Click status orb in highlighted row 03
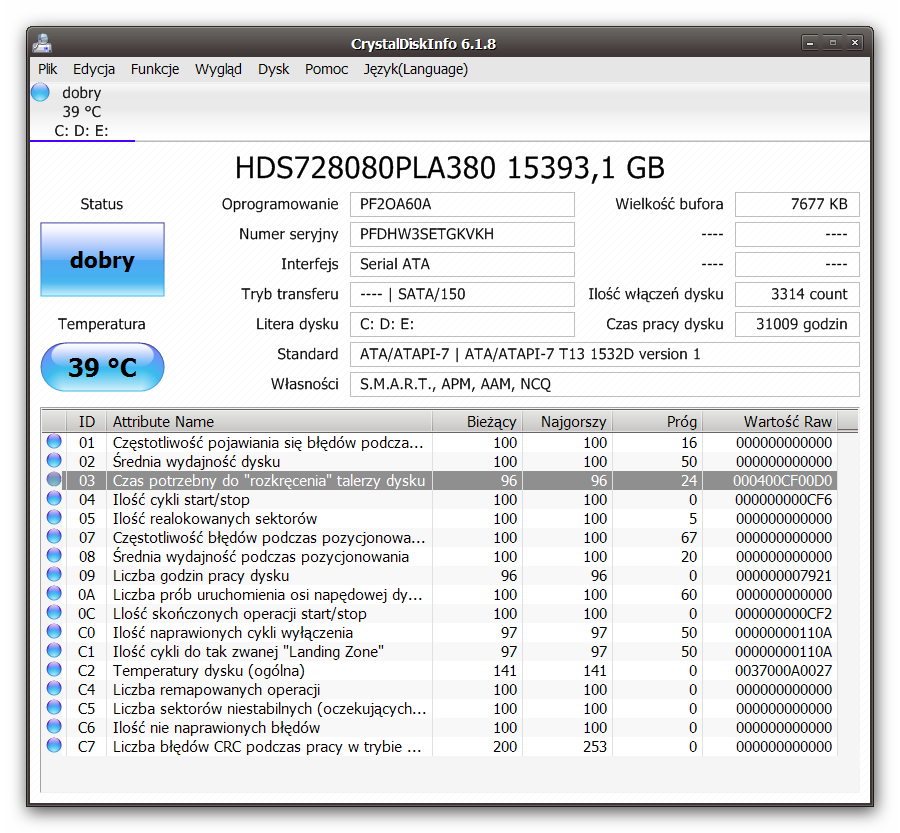The height and width of the screenshot is (833, 900). point(54,479)
